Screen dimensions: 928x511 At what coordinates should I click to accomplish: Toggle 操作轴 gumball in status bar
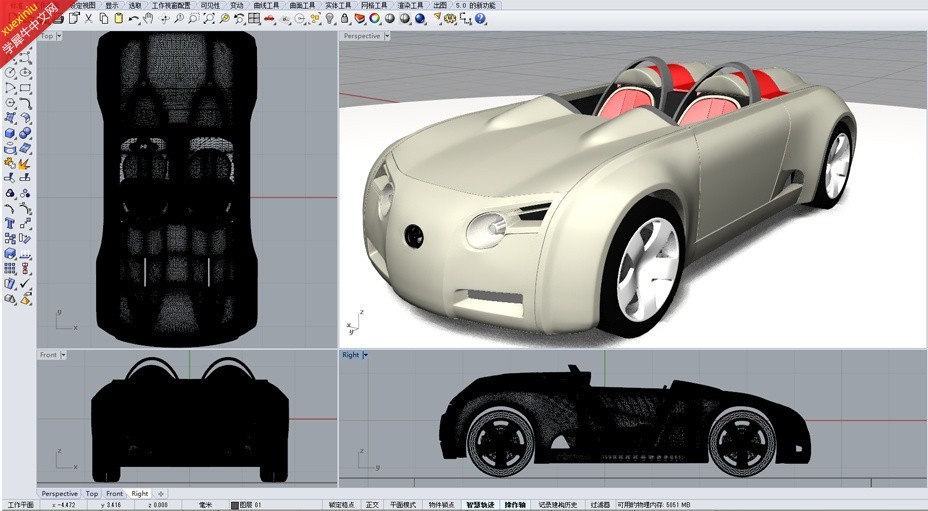click(515, 505)
